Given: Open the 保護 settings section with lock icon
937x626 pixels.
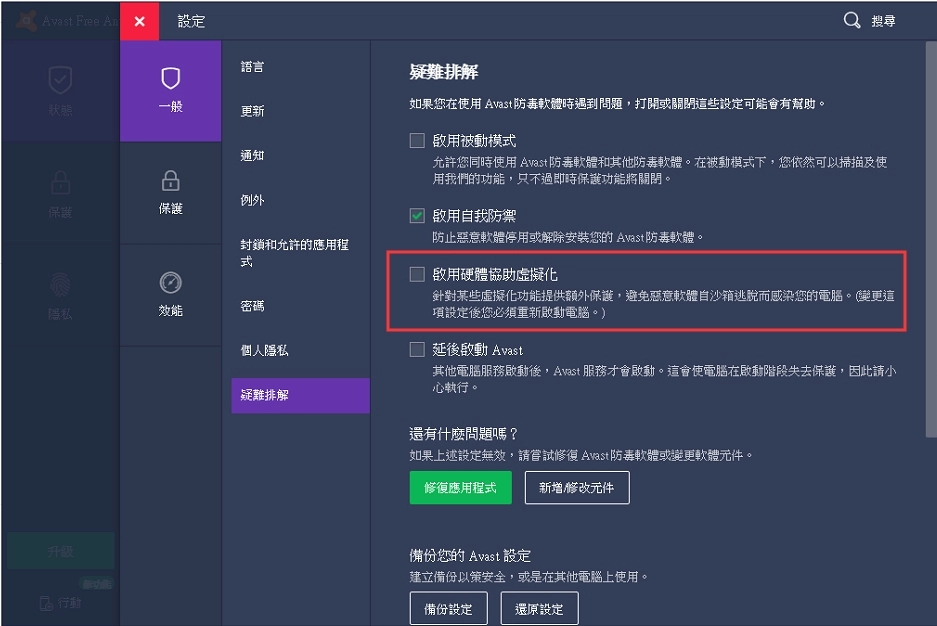Looking at the screenshot, I should point(170,200).
